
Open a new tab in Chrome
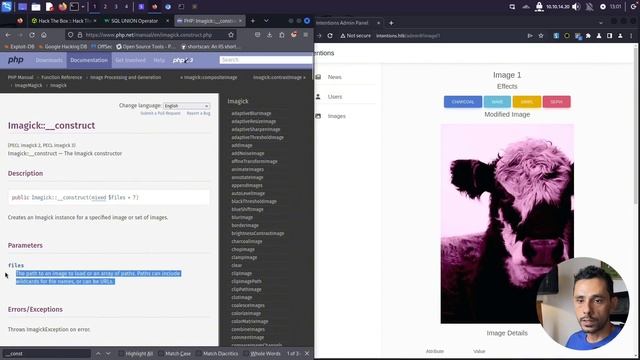tap(391, 23)
